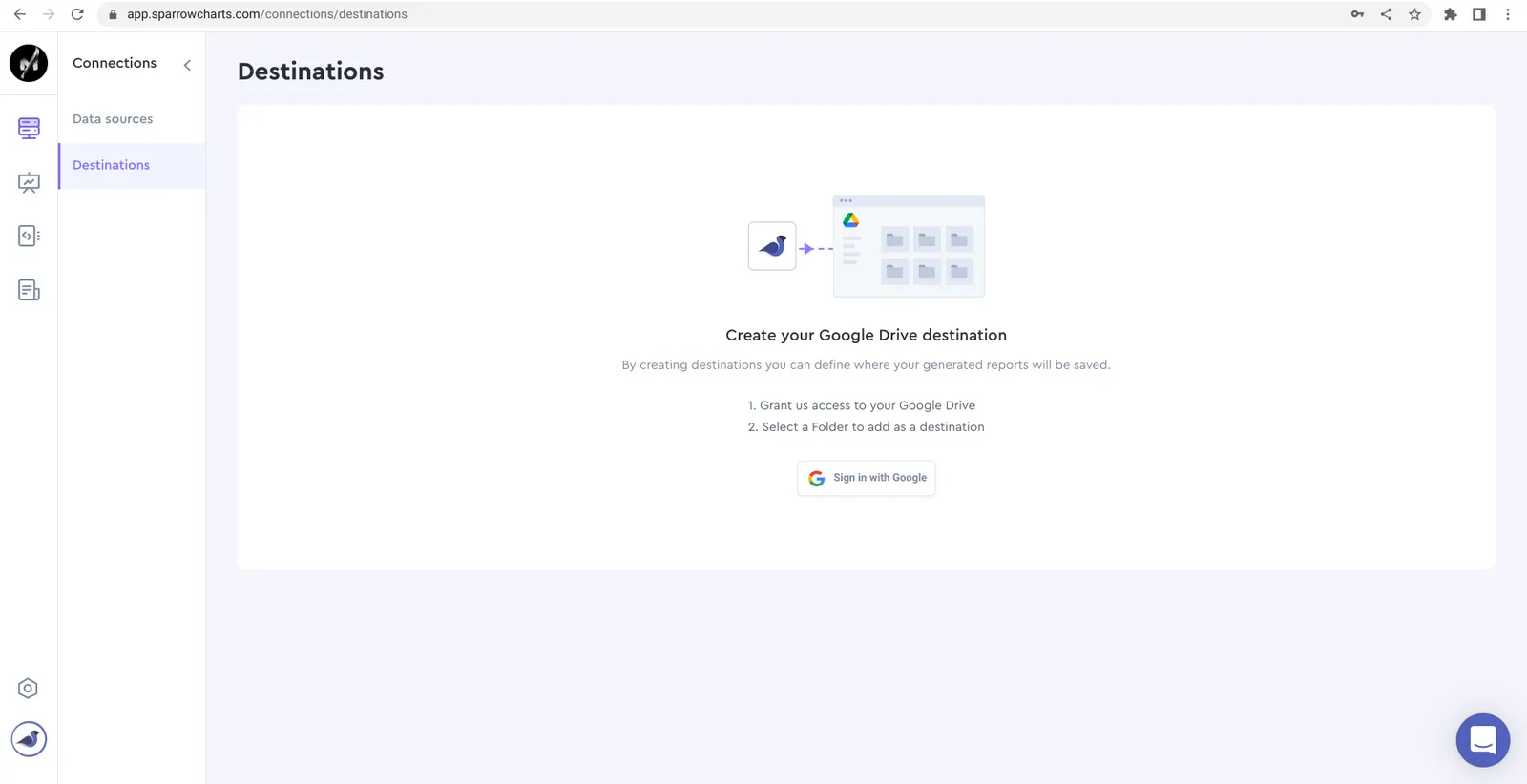Open the password key icon in address bar
Image resolution: width=1527 pixels, height=784 pixels.
(1357, 14)
